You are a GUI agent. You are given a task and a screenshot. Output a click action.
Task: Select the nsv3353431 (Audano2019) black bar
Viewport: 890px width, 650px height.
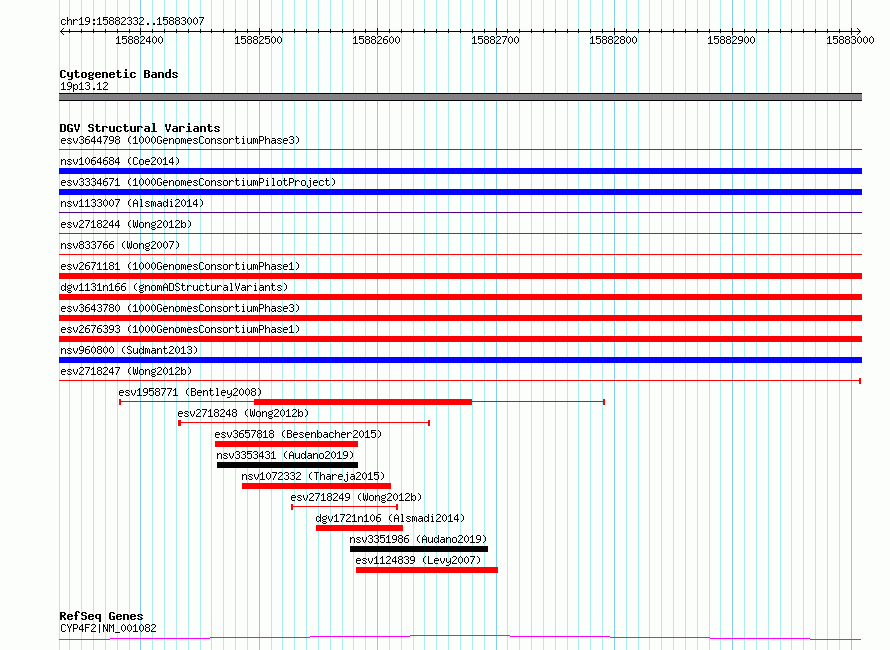tap(287, 465)
